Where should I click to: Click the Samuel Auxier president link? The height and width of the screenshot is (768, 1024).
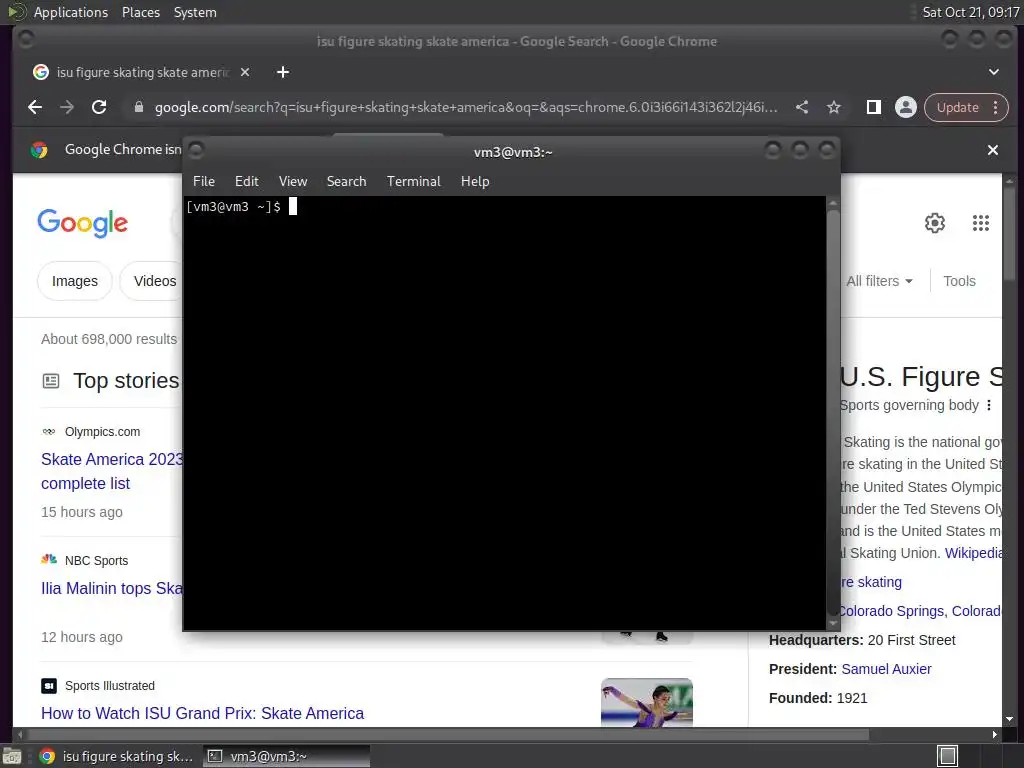pos(886,669)
